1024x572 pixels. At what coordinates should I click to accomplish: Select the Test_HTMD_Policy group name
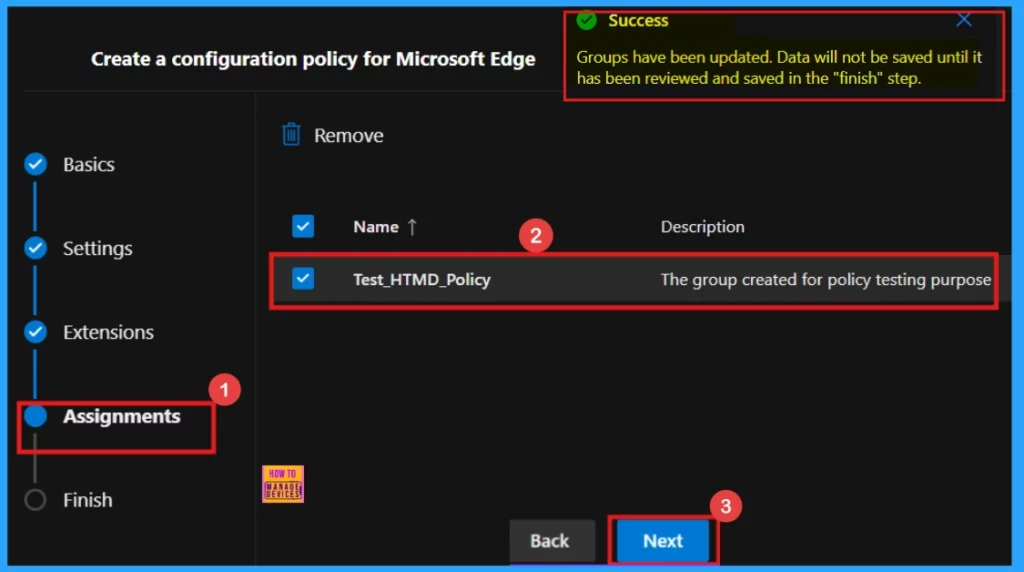(x=422, y=279)
